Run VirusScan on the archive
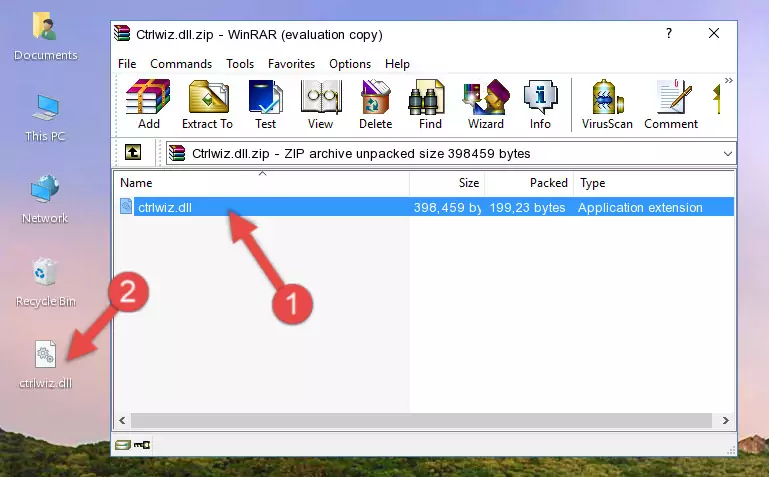Viewport: 769px width, 477px height. [x=607, y=104]
